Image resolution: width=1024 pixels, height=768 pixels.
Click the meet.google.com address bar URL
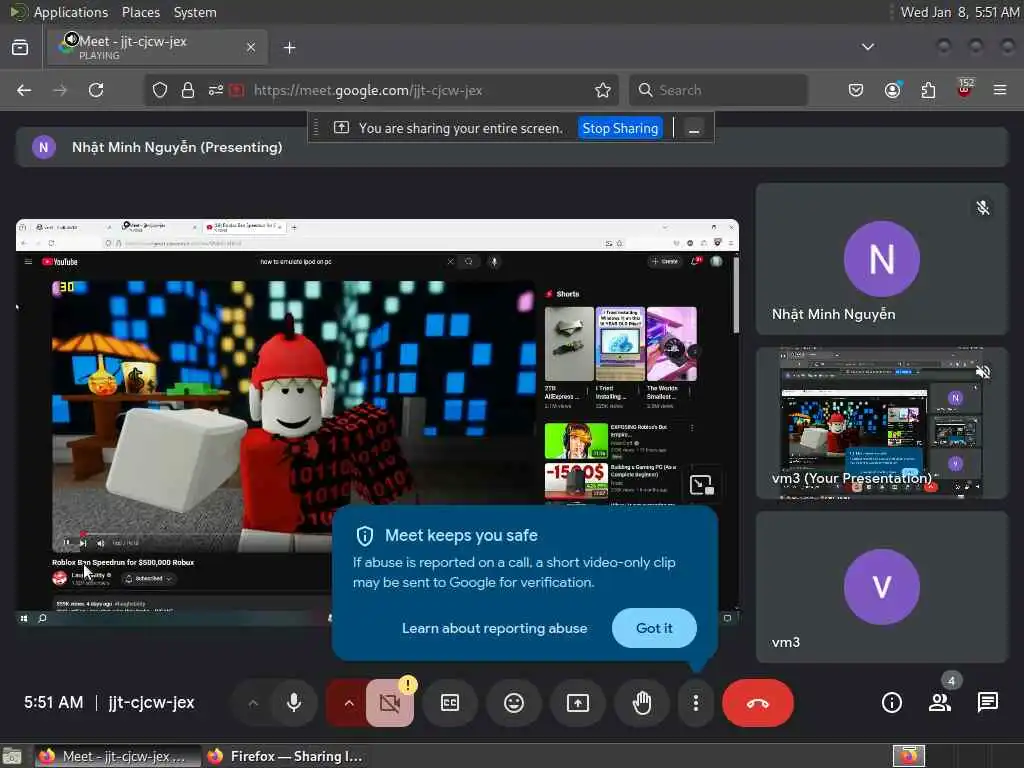coord(368,90)
